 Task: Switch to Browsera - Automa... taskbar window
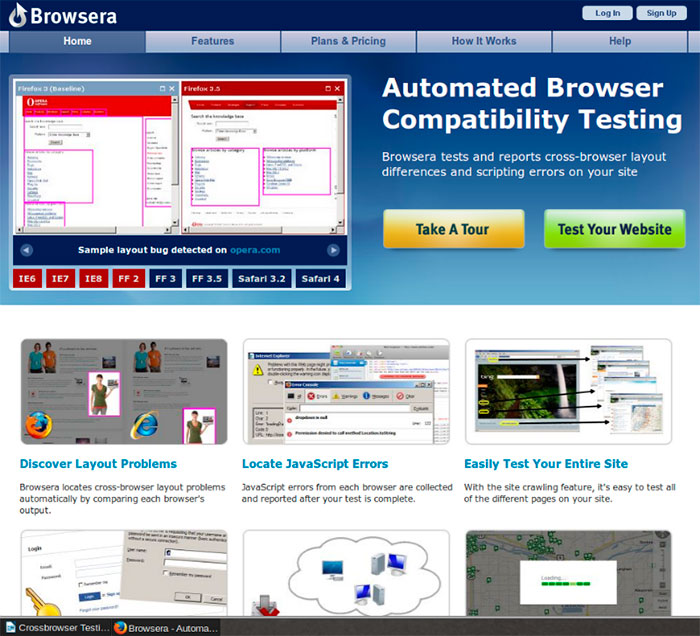click(166, 628)
